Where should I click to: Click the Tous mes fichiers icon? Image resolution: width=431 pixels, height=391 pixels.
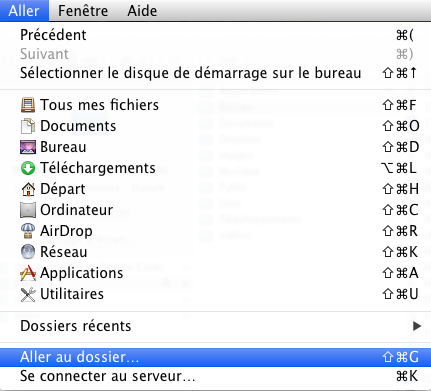[x=28, y=105]
